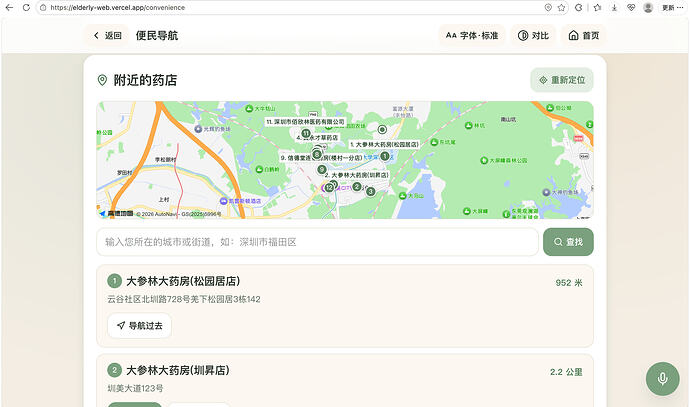This screenshot has width=690, height=407.
Task: Click the 查找 search button
Action: [568, 242]
